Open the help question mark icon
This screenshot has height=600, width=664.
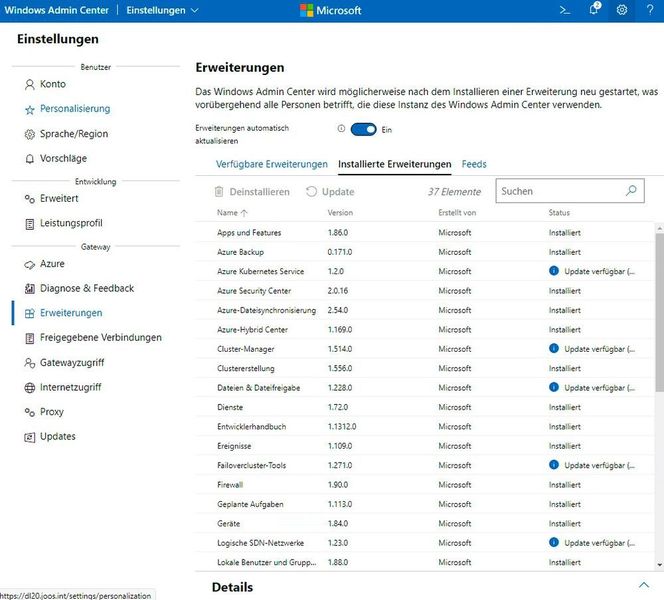pos(650,10)
